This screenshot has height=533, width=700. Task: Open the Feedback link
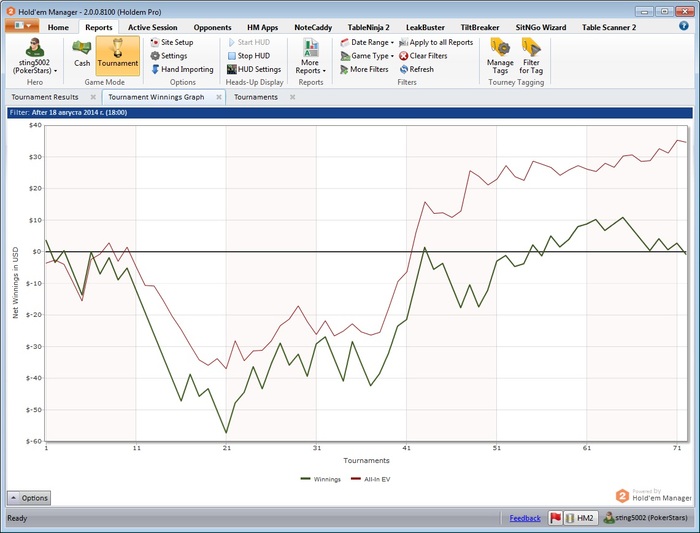[x=525, y=518]
